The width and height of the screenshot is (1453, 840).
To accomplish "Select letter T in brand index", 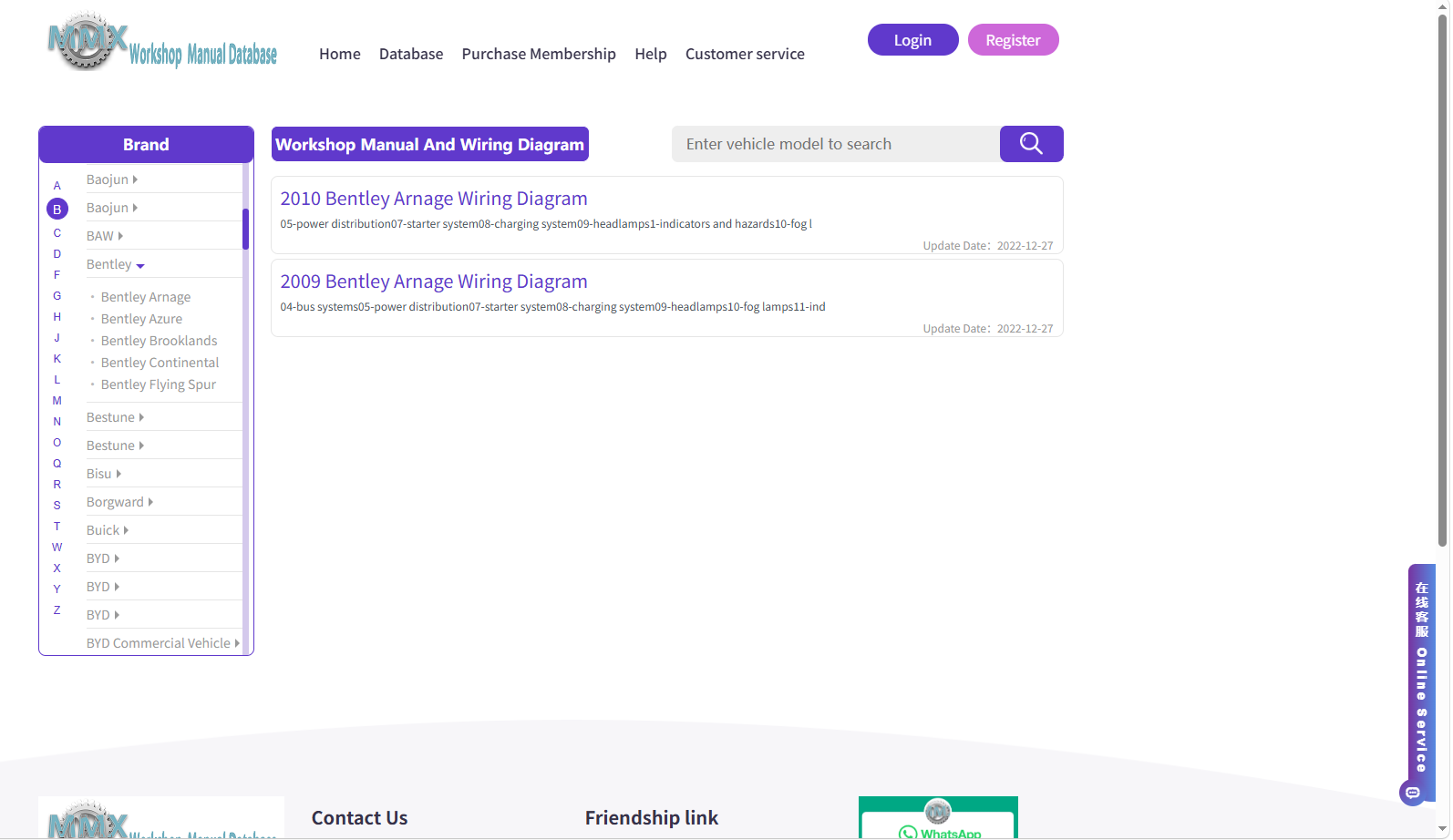I will (57, 527).
